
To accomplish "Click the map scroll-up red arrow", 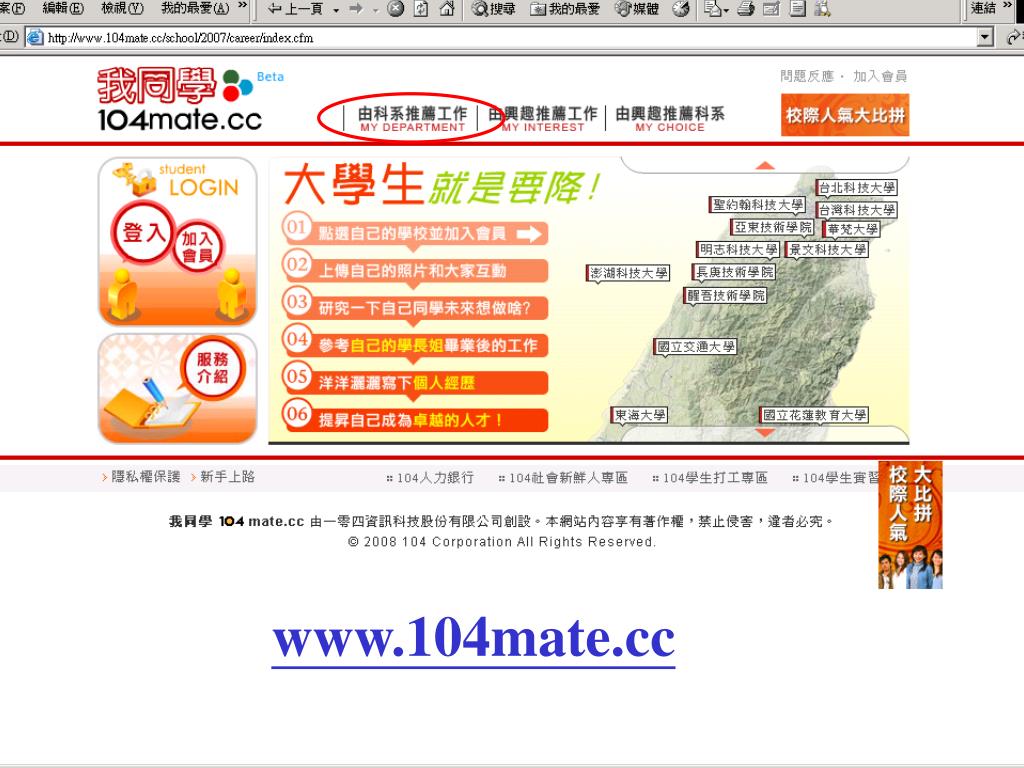I will click(765, 165).
